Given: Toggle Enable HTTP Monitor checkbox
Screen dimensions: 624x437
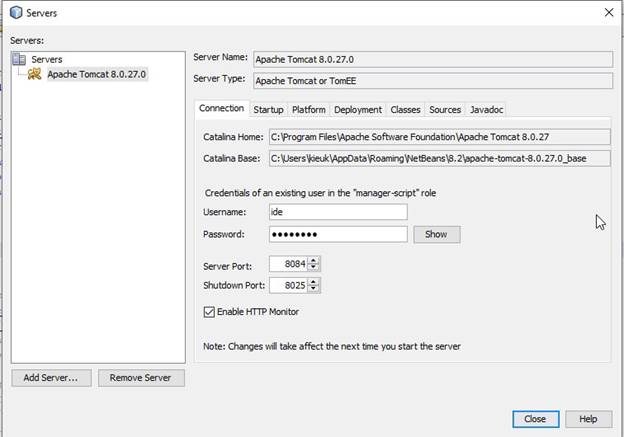Looking at the screenshot, I should coord(209,312).
